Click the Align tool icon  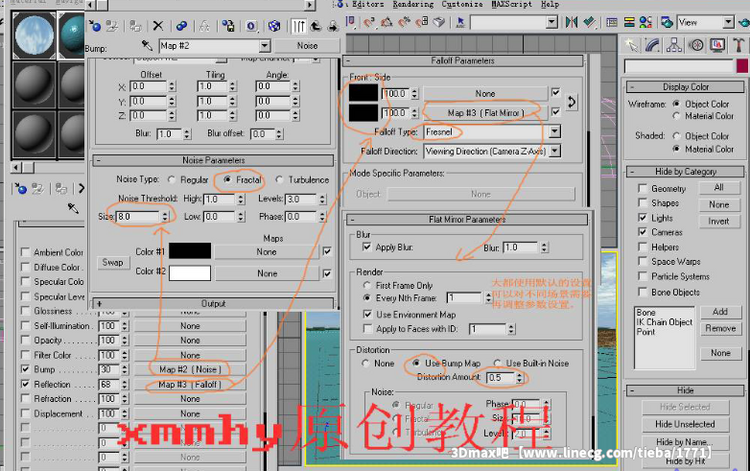tap(589, 22)
